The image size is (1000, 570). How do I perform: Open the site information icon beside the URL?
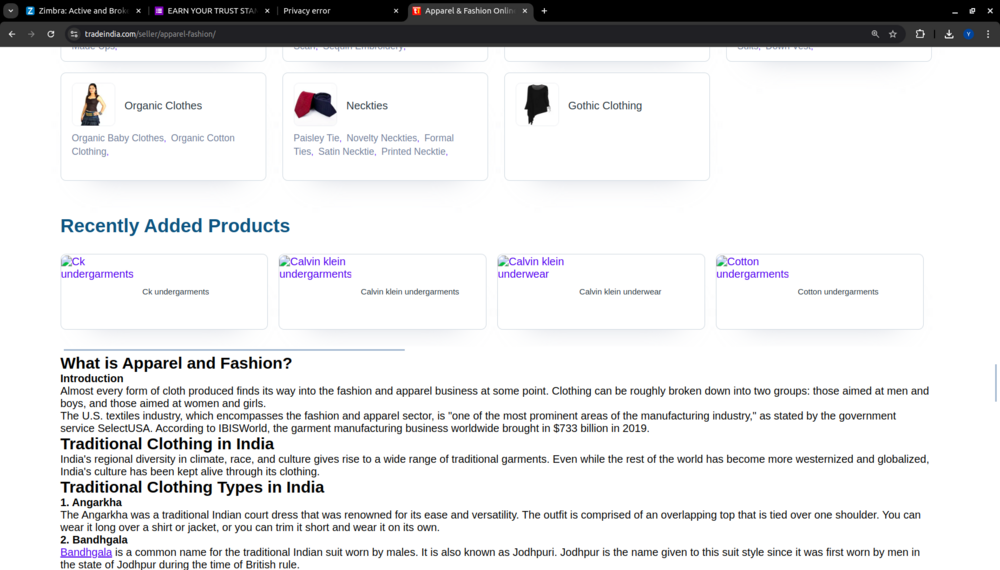click(73, 34)
